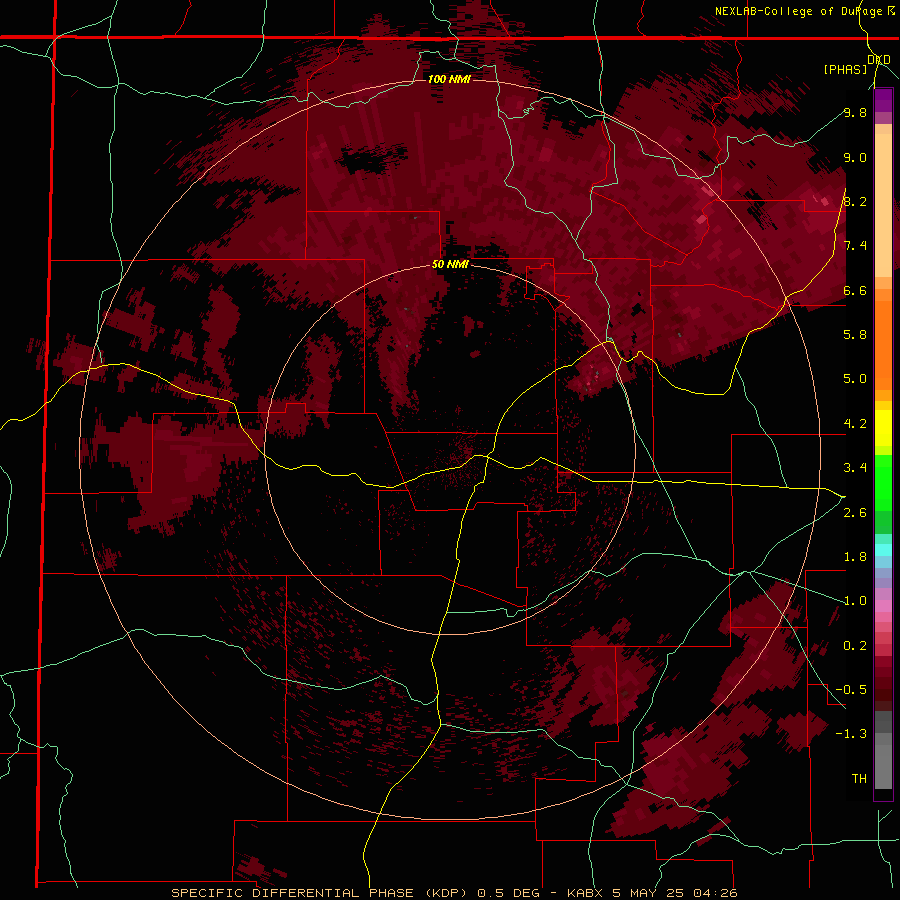Click the Specific Differential Phase KDP caption
This screenshot has height=900, width=900.
tap(454, 893)
